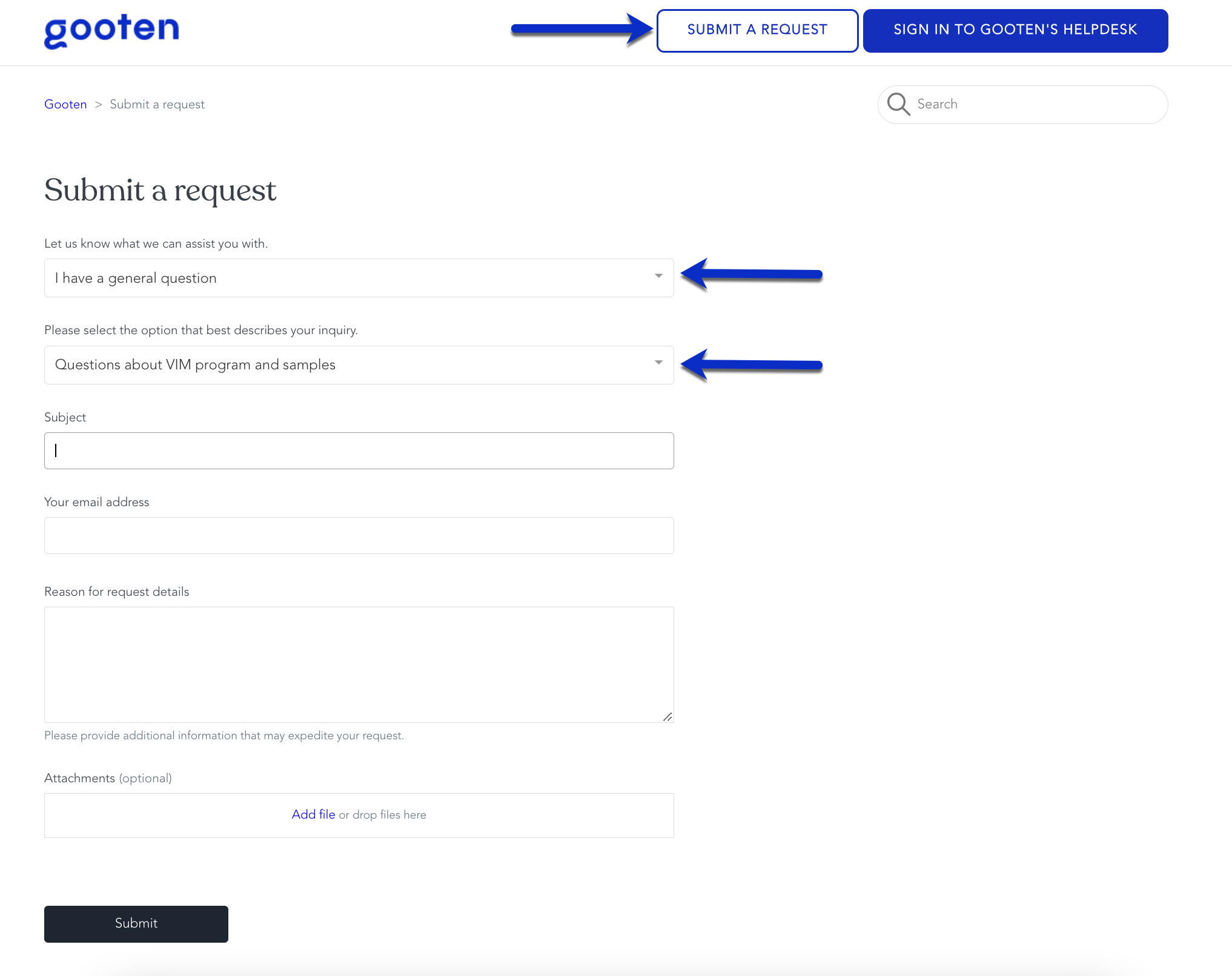Click Sign in to Gooten's Helpdesk
Image resolution: width=1232 pixels, height=976 pixels.
(1015, 30)
